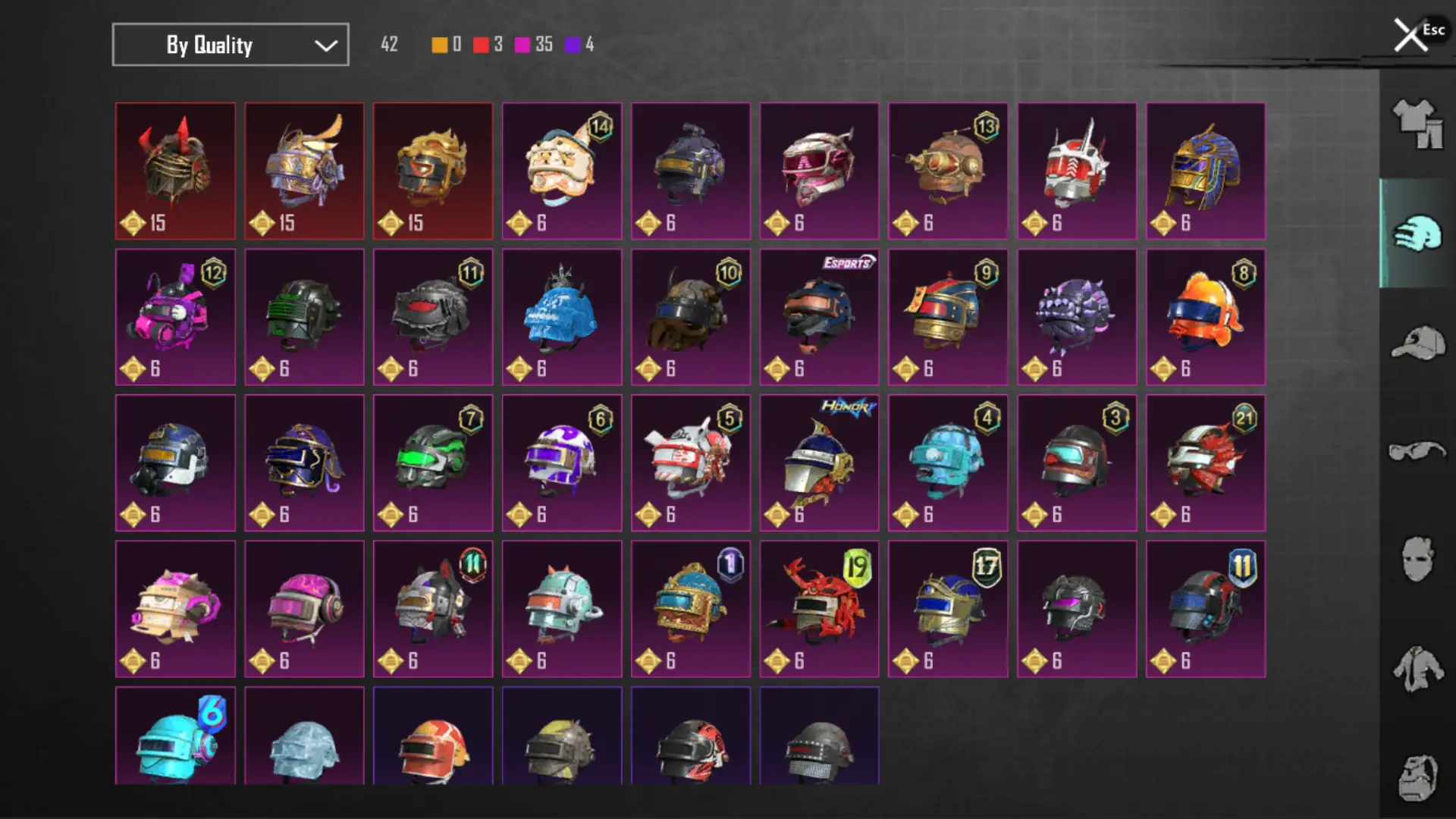
Task: Select the pink bunny helmet numbered 12
Action: (175, 317)
